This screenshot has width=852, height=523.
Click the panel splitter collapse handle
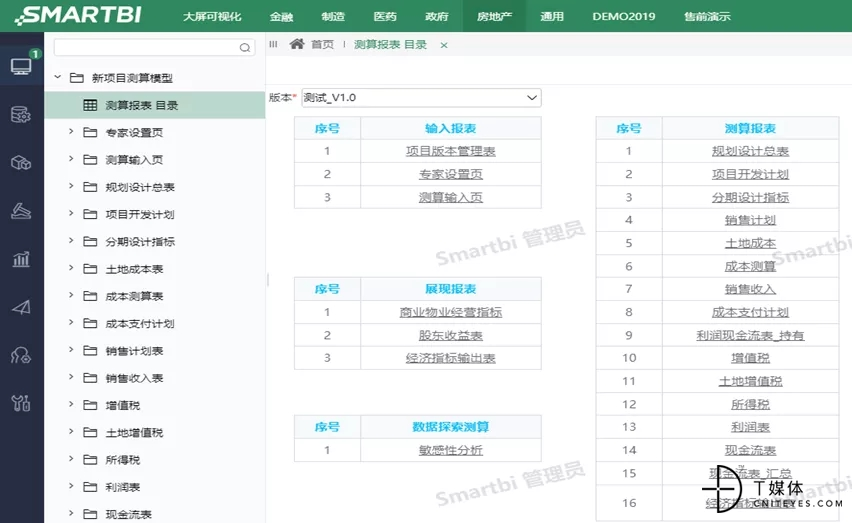pos(268,280)
